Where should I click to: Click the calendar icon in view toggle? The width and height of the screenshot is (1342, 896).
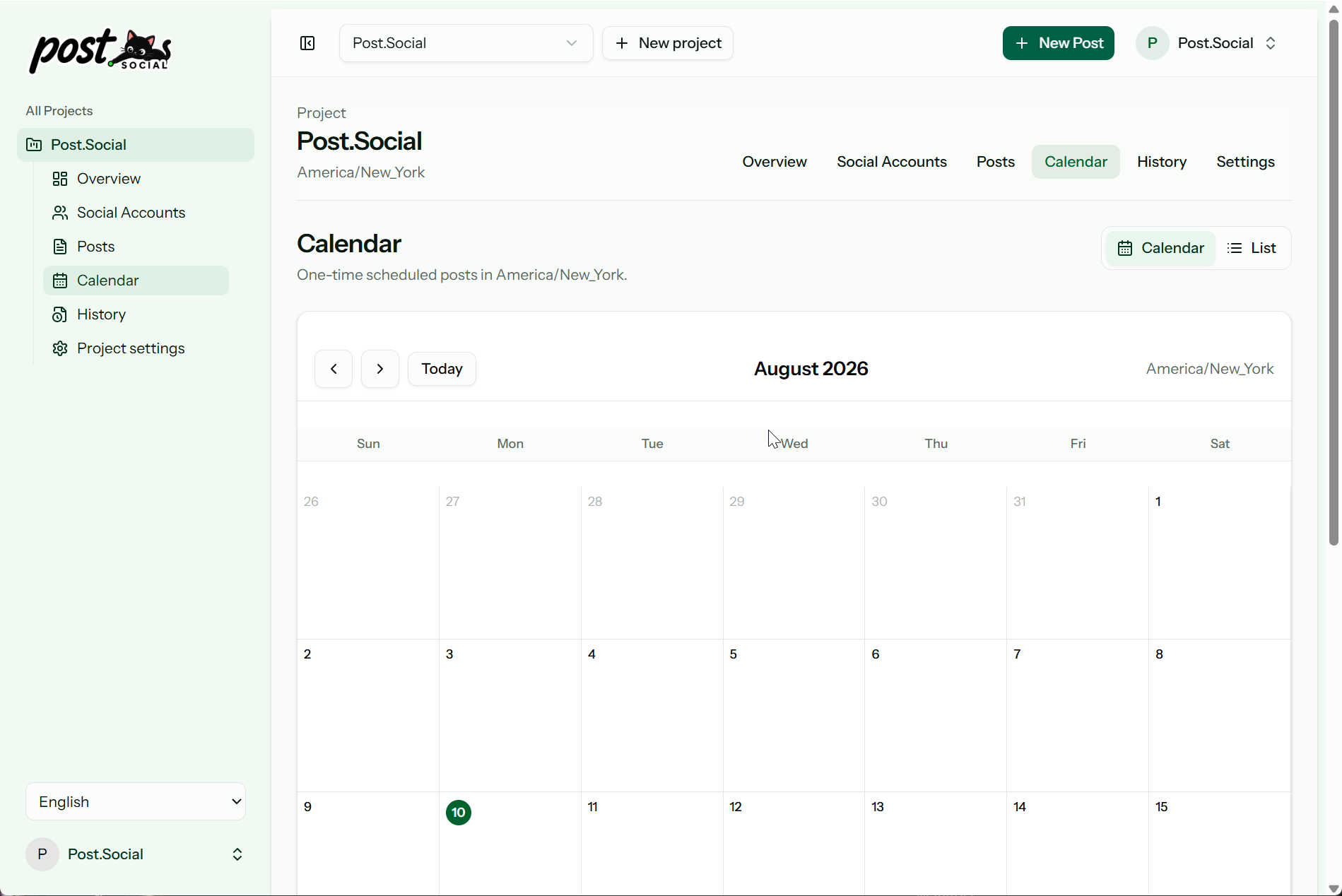click(x=1125, y=248)
